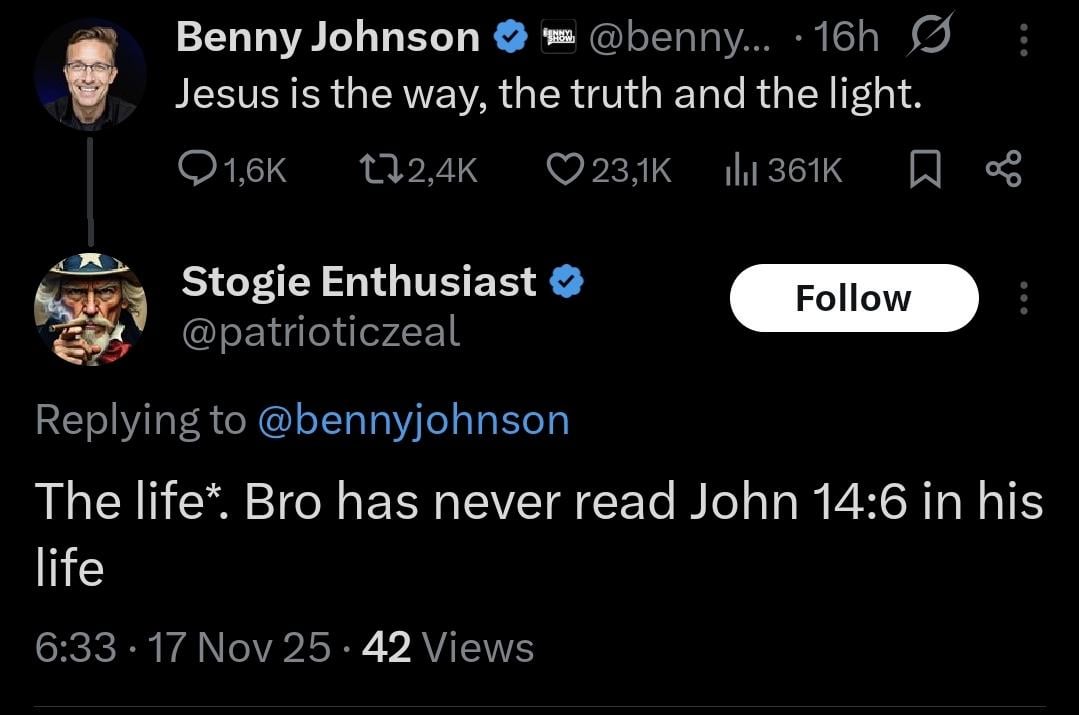The height and width of the screenshot is (715, 1079).
Task: Follow Stogie Enthusiast
Action: pos(853,298)
